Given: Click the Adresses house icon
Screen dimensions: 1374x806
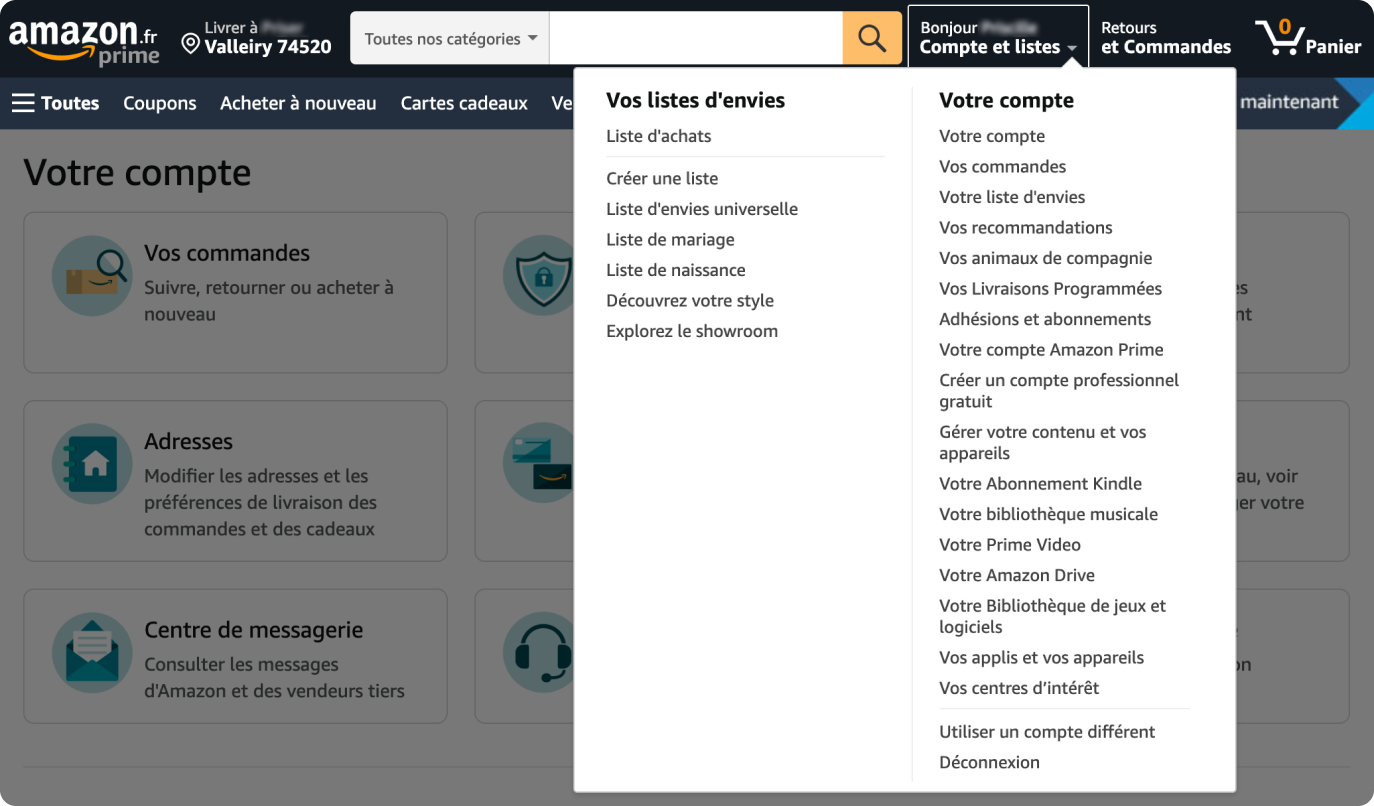Looking at the screenshot, I should (x=92, y=463).
